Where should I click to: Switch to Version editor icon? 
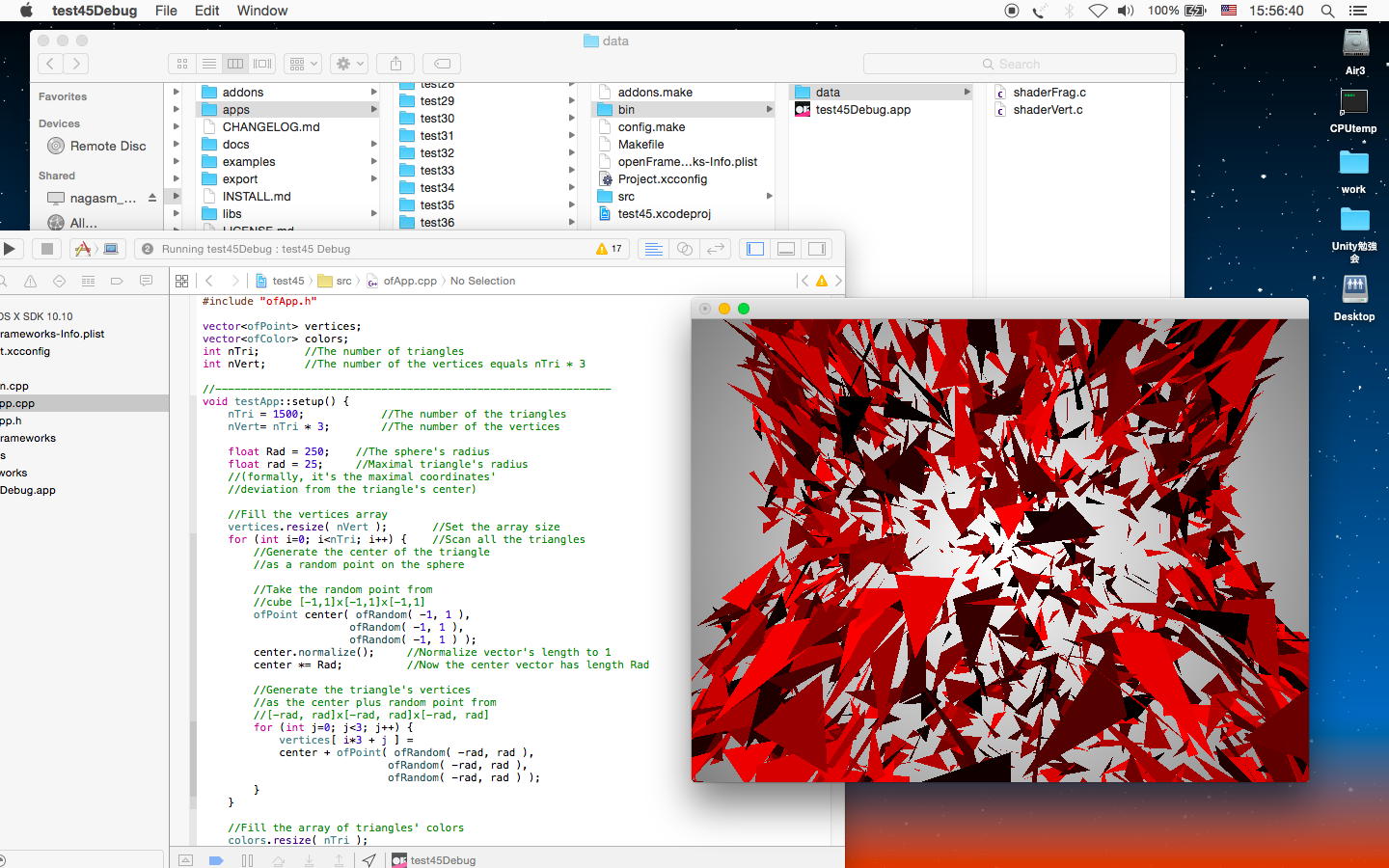[x=716, y=249]
